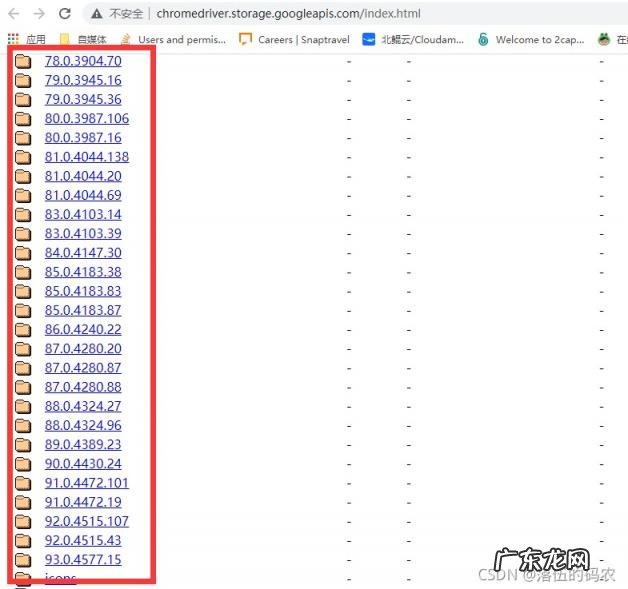This screenshot has width=628, height=589.
Task: Open the 88.0.4324.96 directory link
Action: click(x=83, y=426)
